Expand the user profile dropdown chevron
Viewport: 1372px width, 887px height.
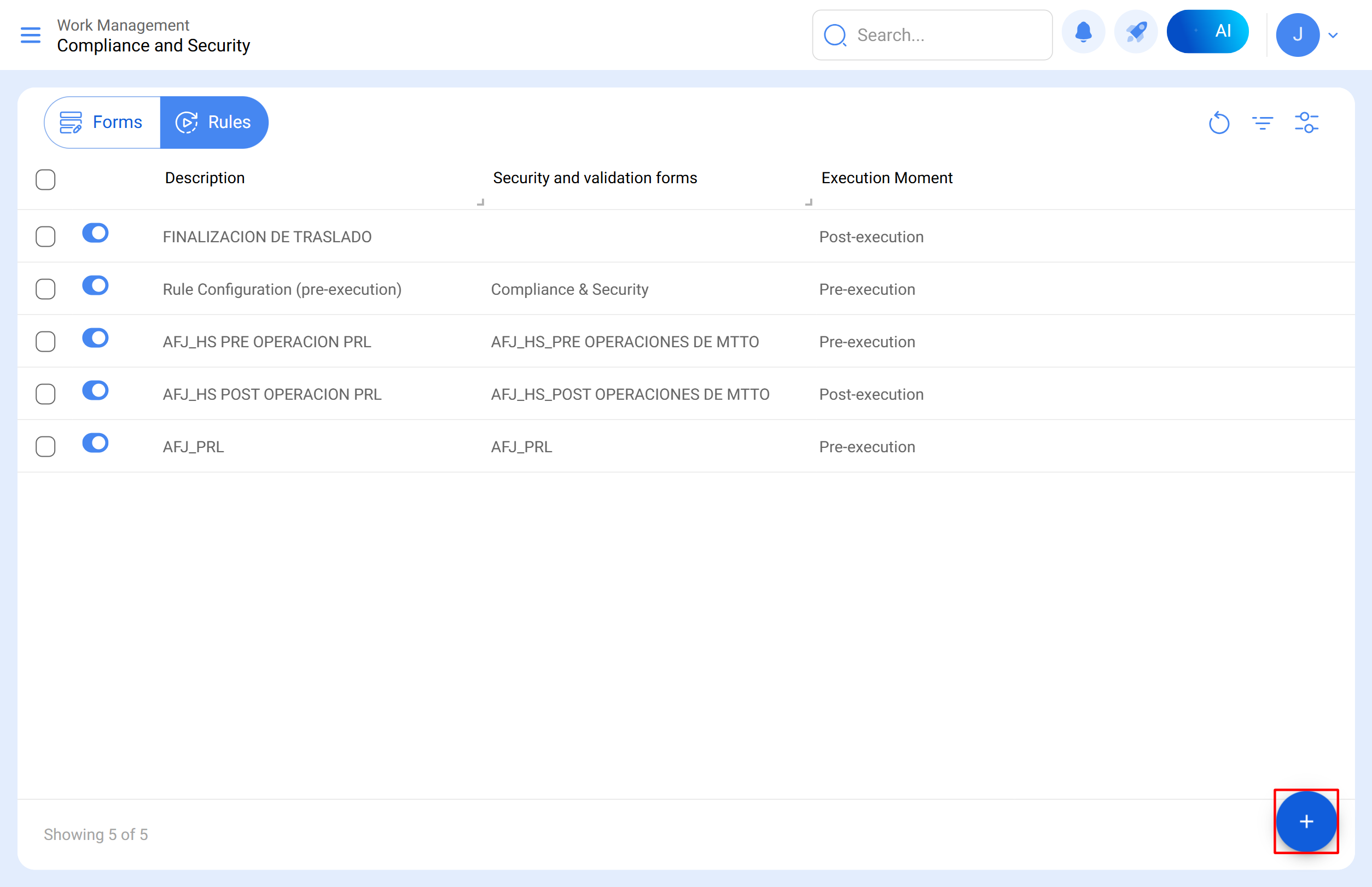pos(1333,35)
